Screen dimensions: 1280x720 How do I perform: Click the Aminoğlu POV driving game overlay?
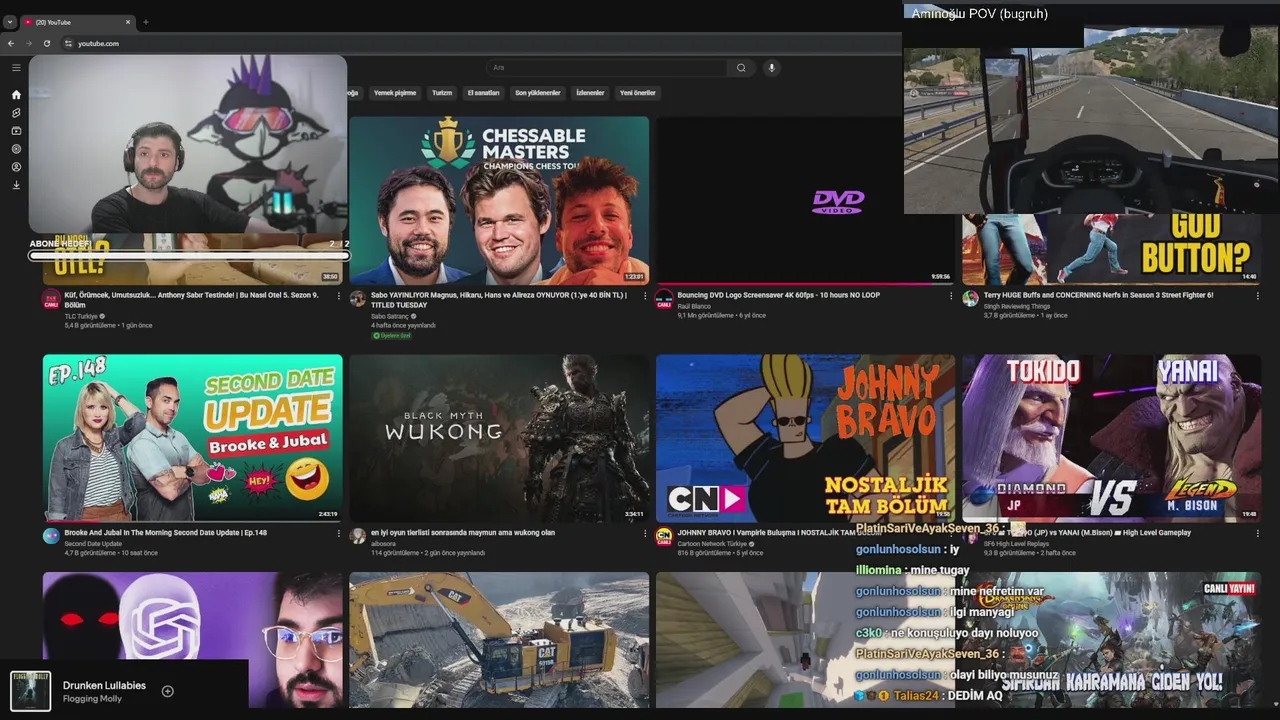1091,109
